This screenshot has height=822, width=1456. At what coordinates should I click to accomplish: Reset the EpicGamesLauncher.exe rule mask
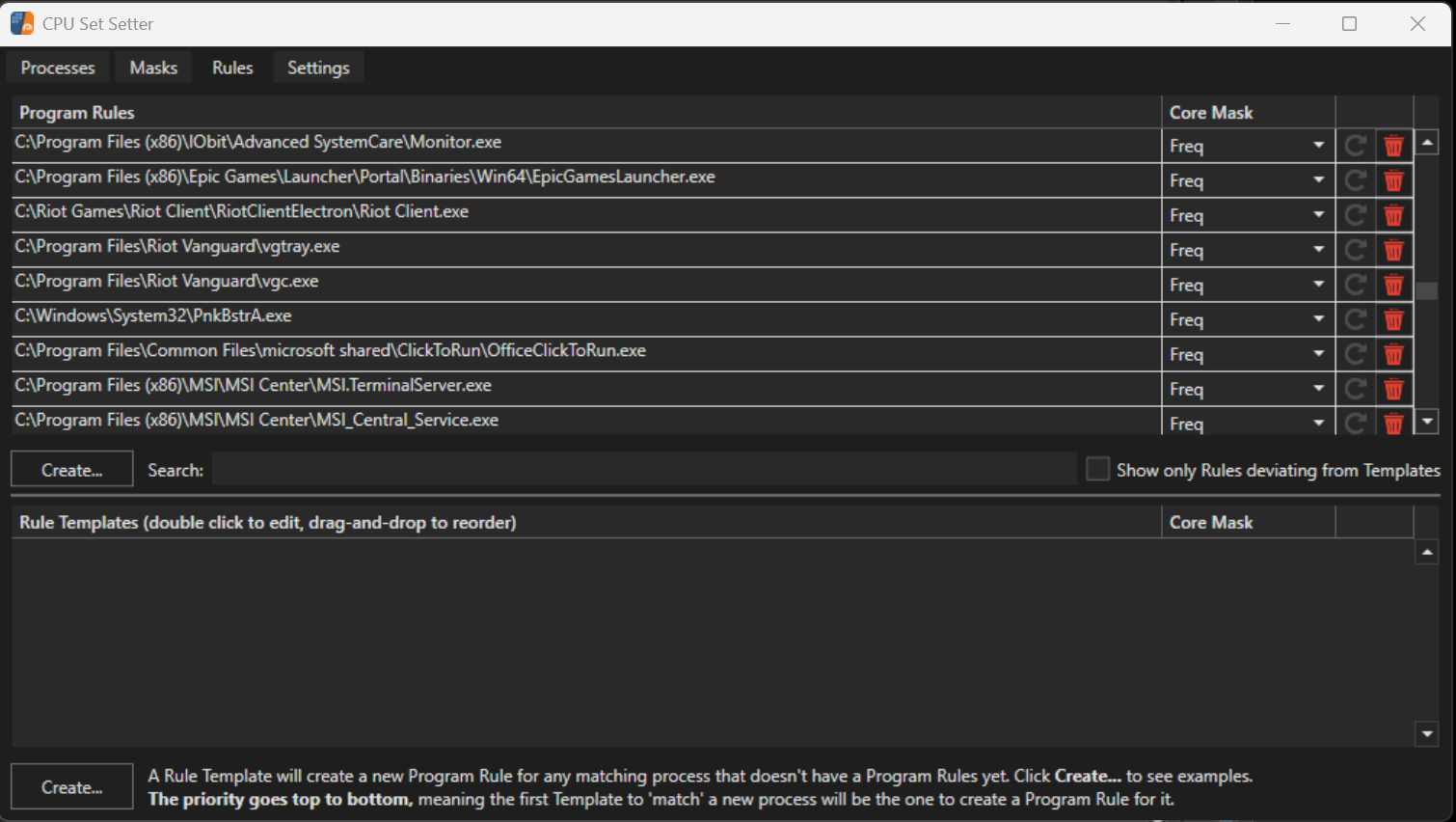click(x=1355, y=180)
